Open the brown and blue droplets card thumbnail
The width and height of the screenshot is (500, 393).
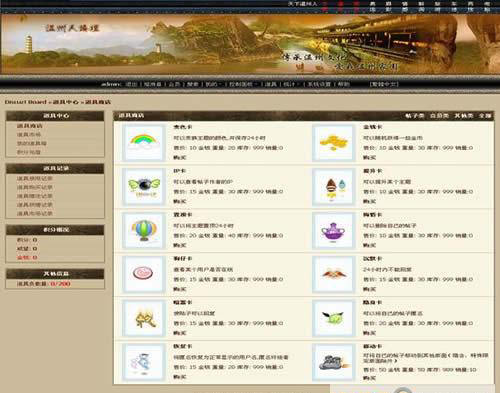333,187
